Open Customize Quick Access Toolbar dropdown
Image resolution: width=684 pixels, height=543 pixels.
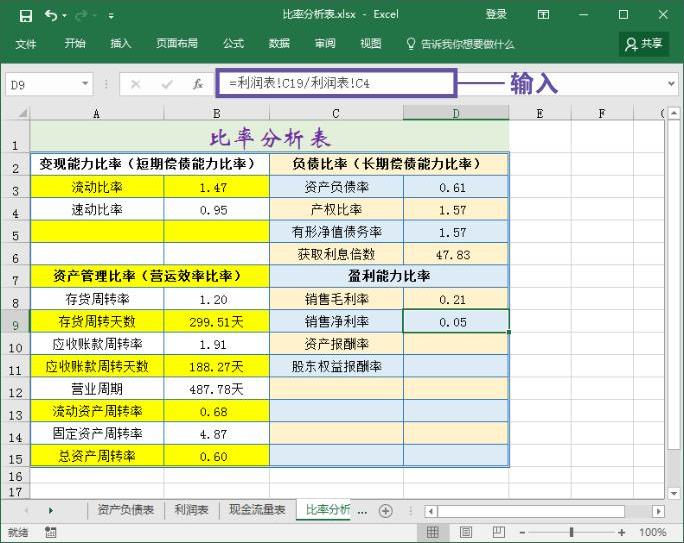[x=111, y=16]
